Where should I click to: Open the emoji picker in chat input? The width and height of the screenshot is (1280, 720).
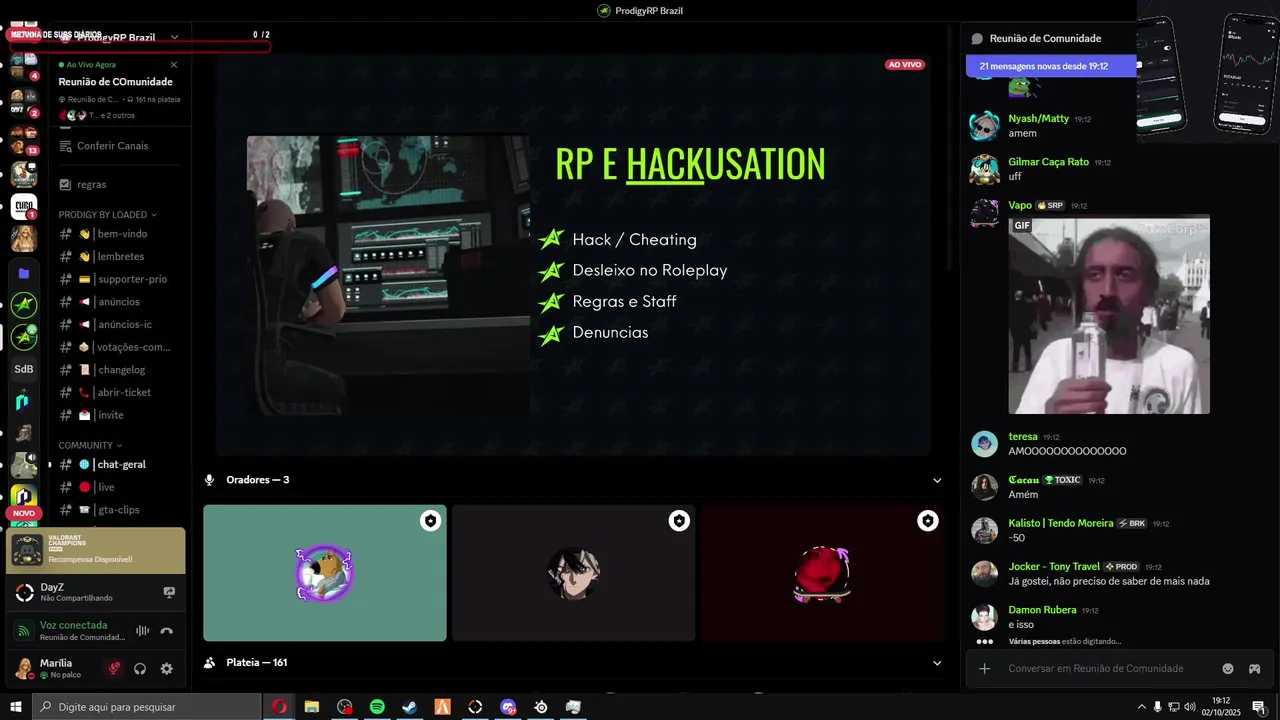click(x=1228, y=668)
